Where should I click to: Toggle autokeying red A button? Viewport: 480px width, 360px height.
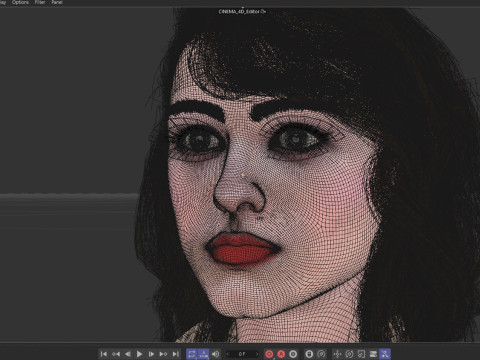tap(281, 354)
